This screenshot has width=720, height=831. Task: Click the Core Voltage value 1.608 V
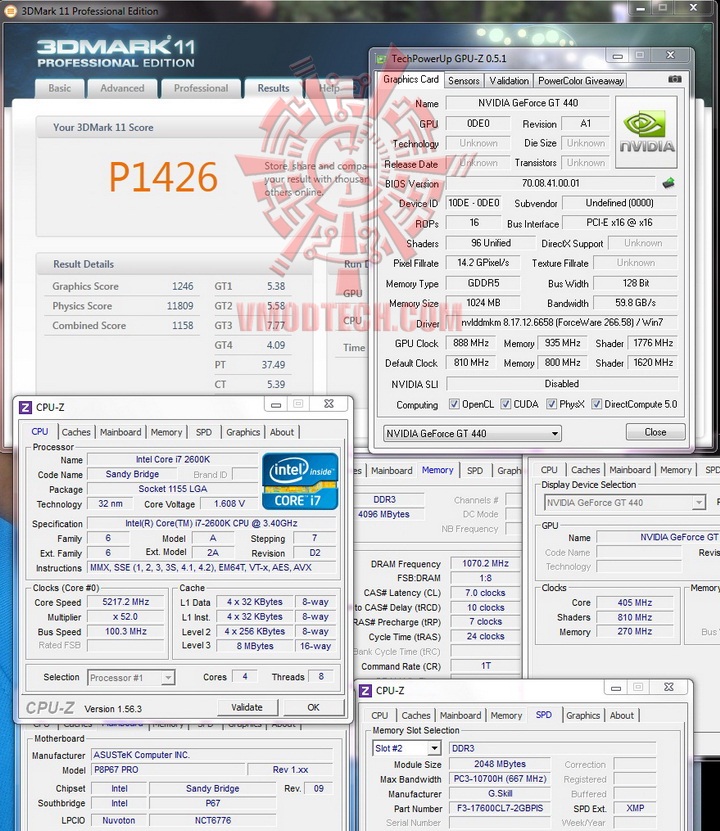229,503
